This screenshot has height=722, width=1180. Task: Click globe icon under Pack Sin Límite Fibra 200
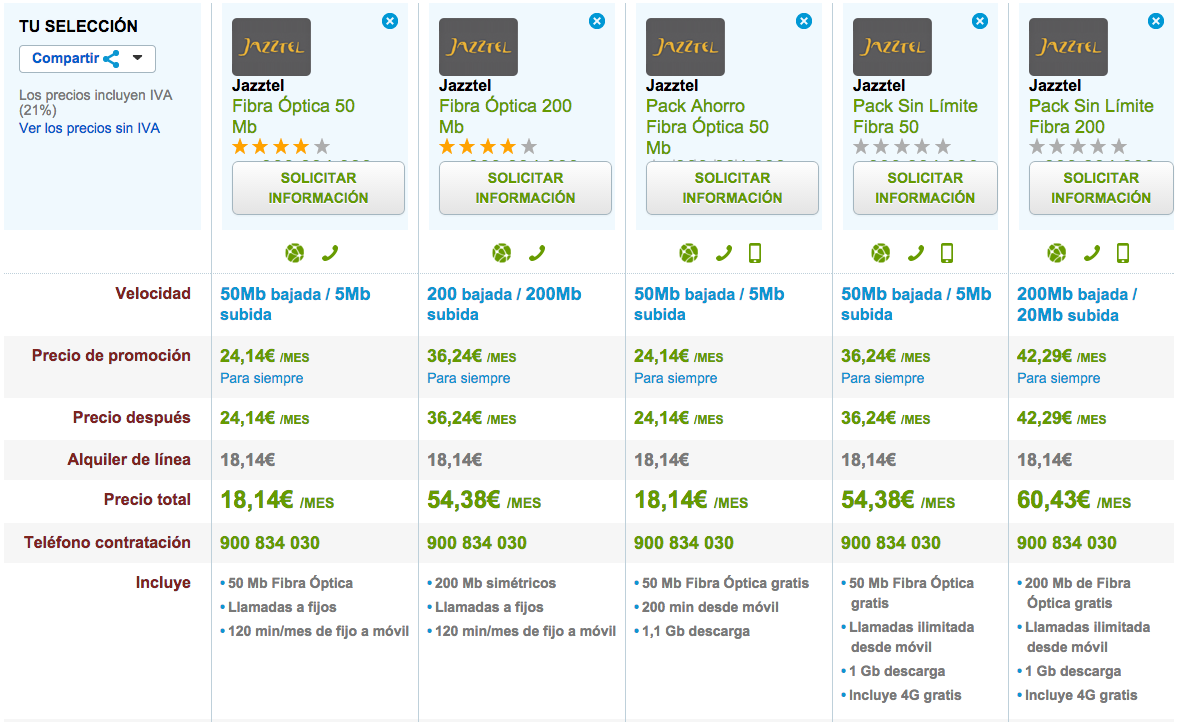point(1057,253)
